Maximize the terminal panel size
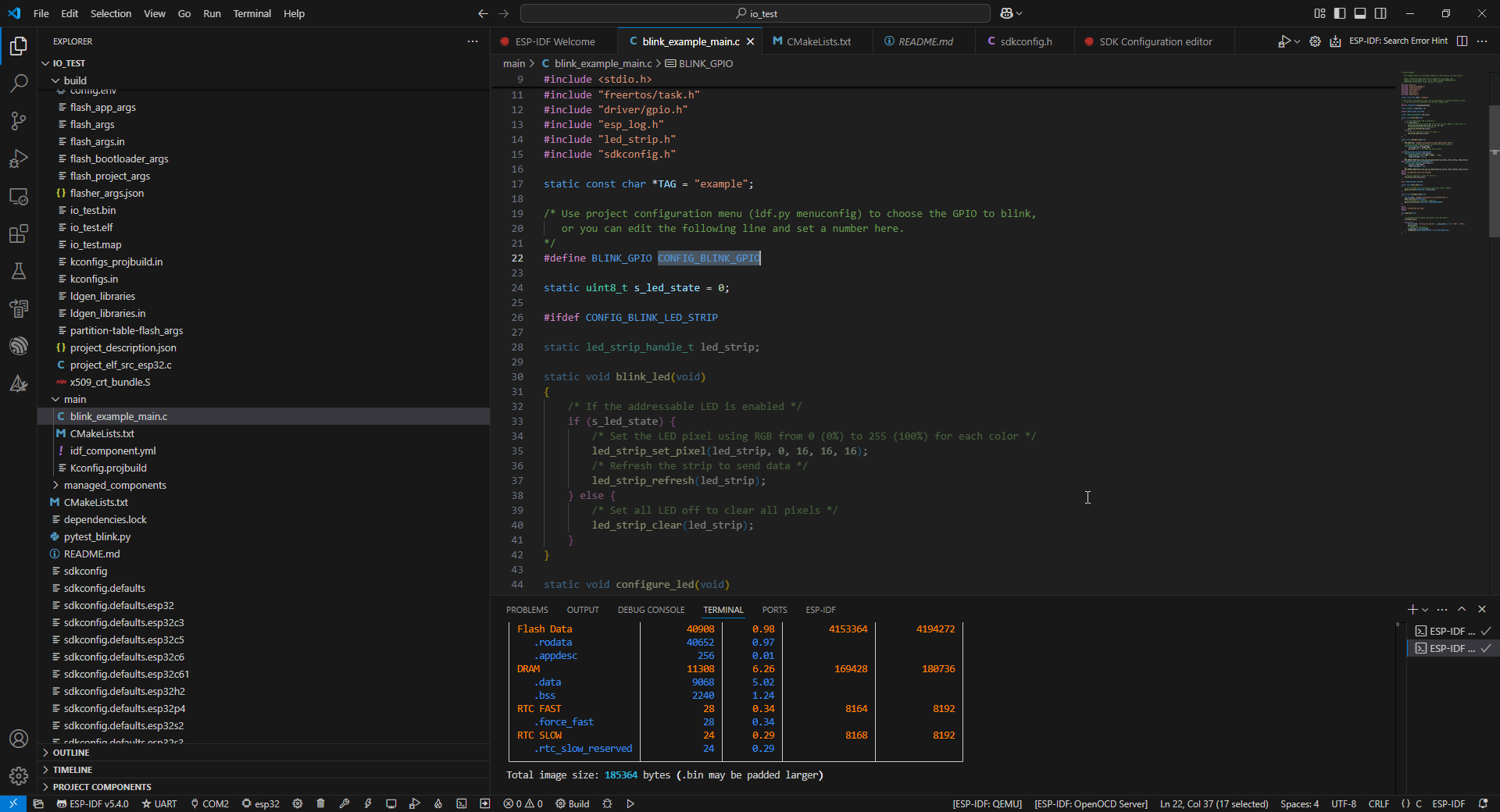The image size is (1500, 812). tap(1462, 609)
